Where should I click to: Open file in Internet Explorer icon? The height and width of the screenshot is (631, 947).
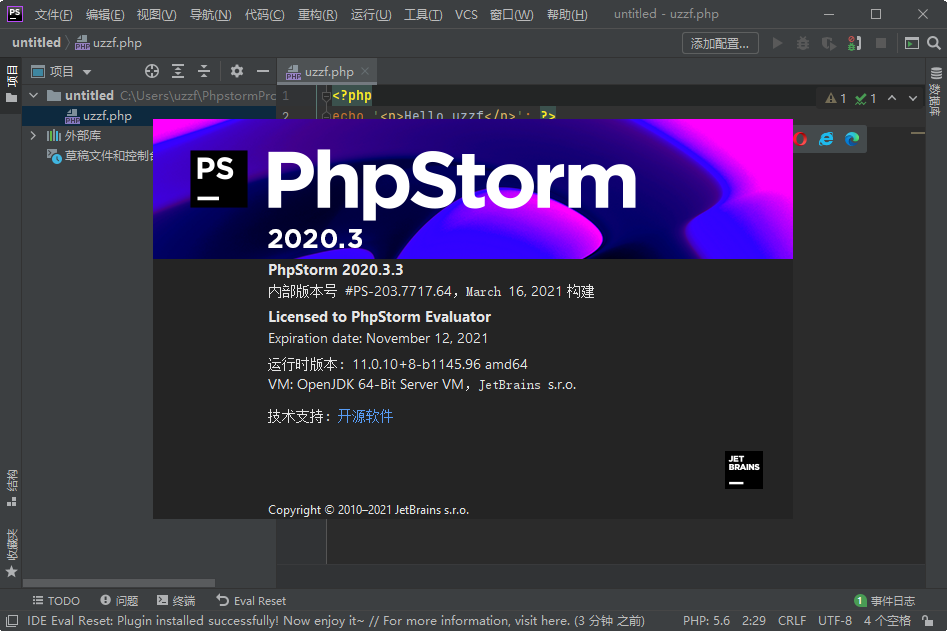pos(826,139)
